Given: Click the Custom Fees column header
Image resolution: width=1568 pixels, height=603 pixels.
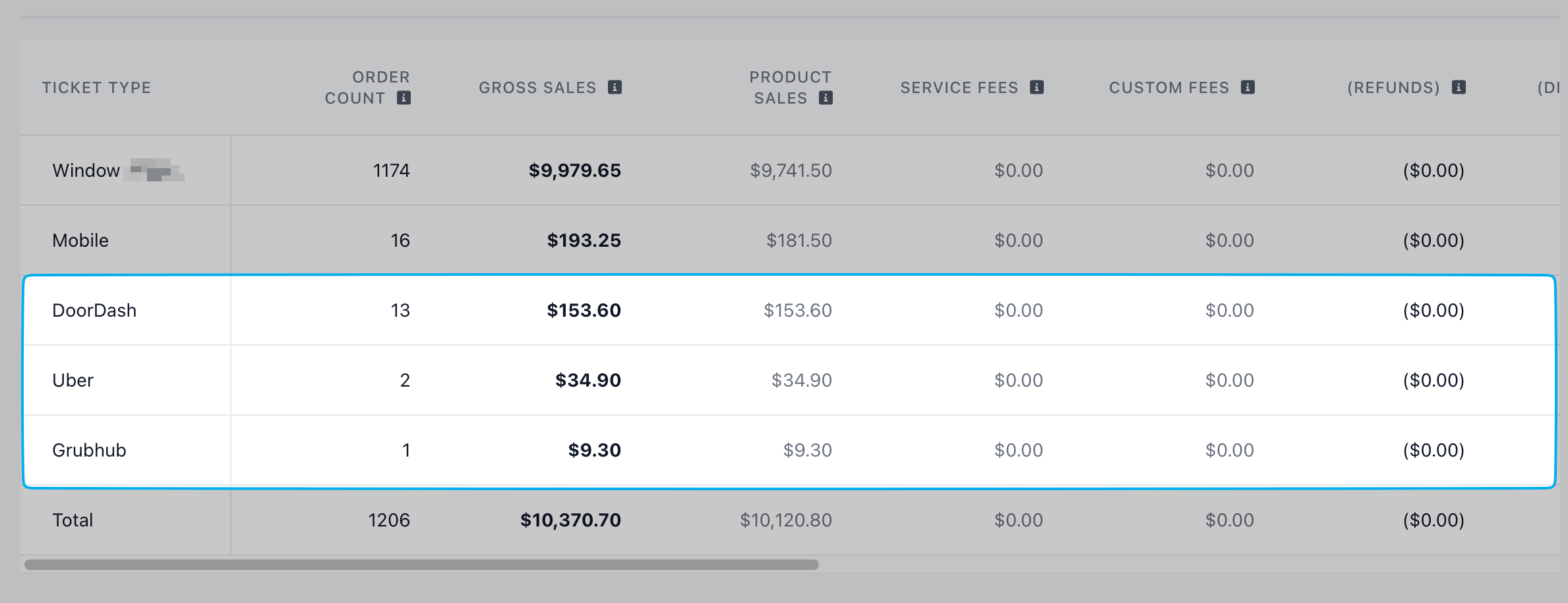Looking at the screenshot, I should (1169, 88).
